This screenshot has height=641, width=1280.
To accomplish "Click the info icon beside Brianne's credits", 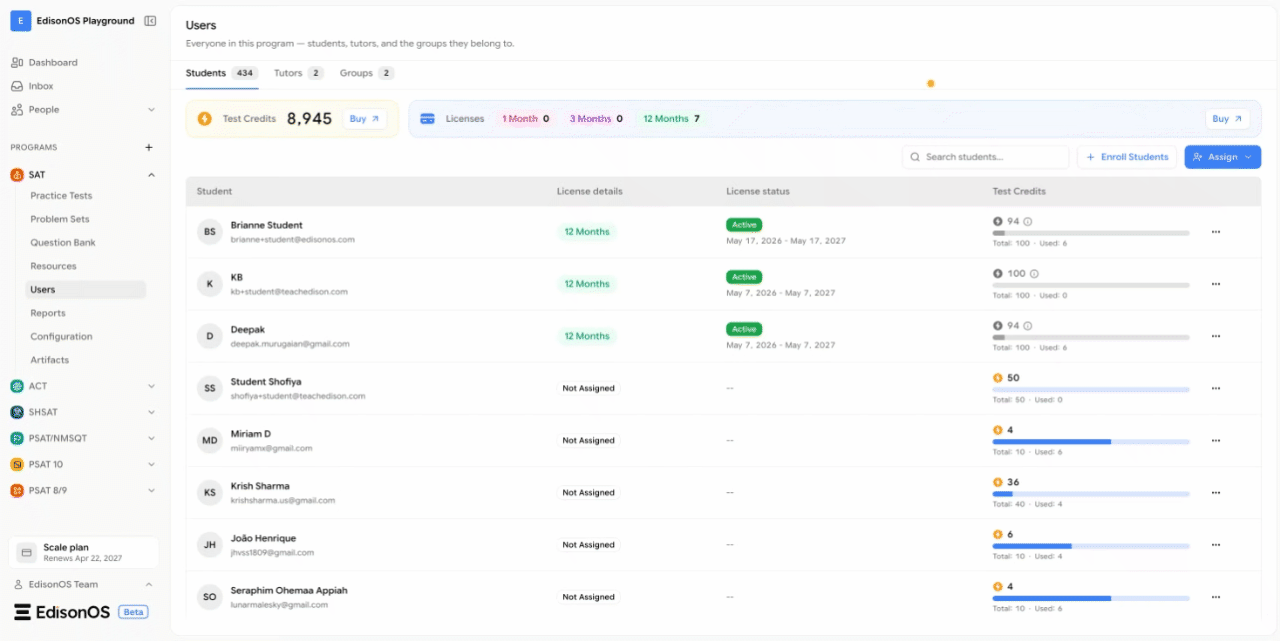I will pyautogui.click(x=1027, y=222).
